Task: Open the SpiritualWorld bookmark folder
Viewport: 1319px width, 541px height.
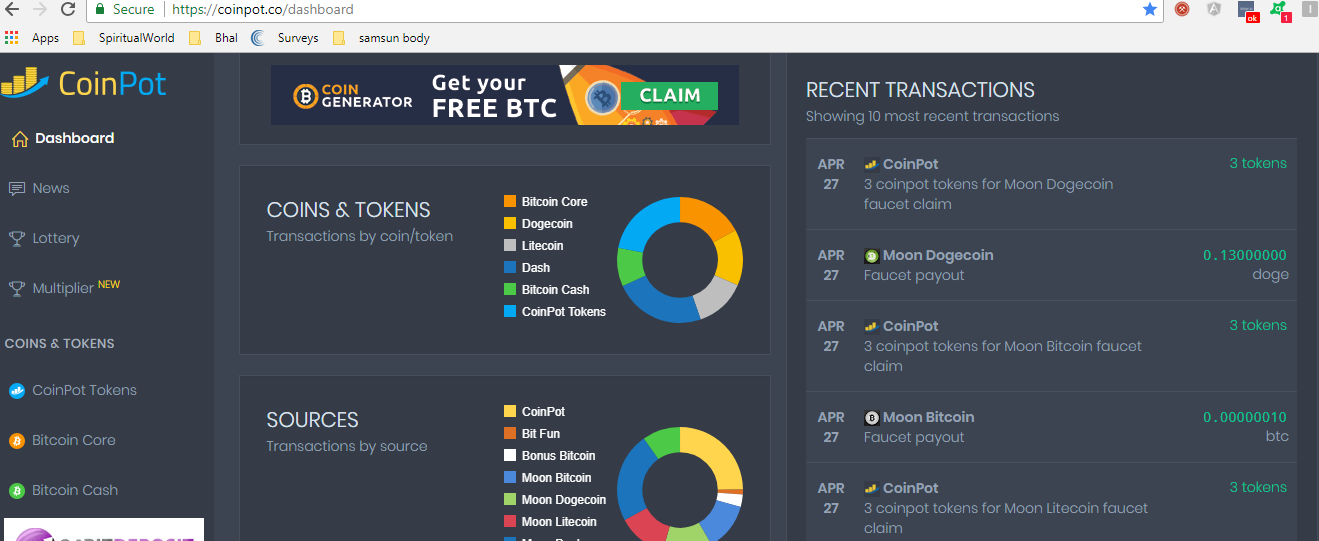Action: (124, 38)
